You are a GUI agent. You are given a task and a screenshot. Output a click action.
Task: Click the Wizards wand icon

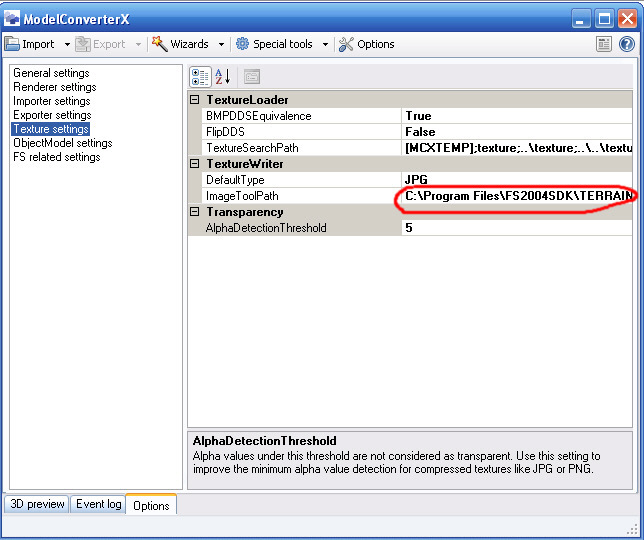[159, 44]
